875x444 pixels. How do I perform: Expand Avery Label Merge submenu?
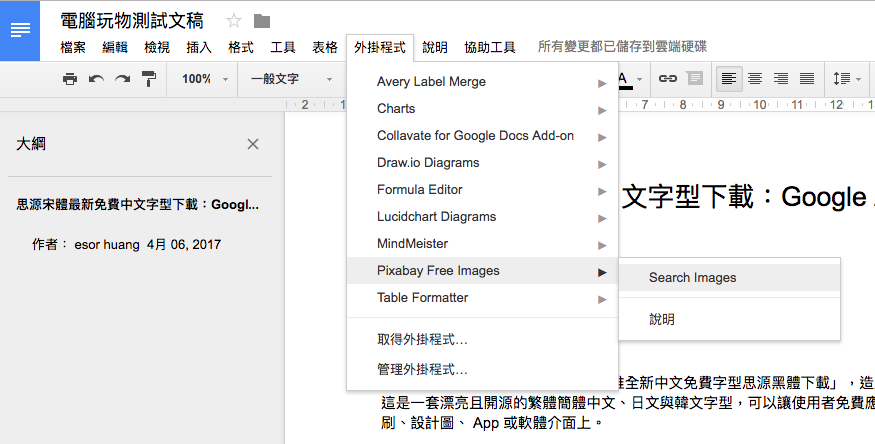point(482,82)
